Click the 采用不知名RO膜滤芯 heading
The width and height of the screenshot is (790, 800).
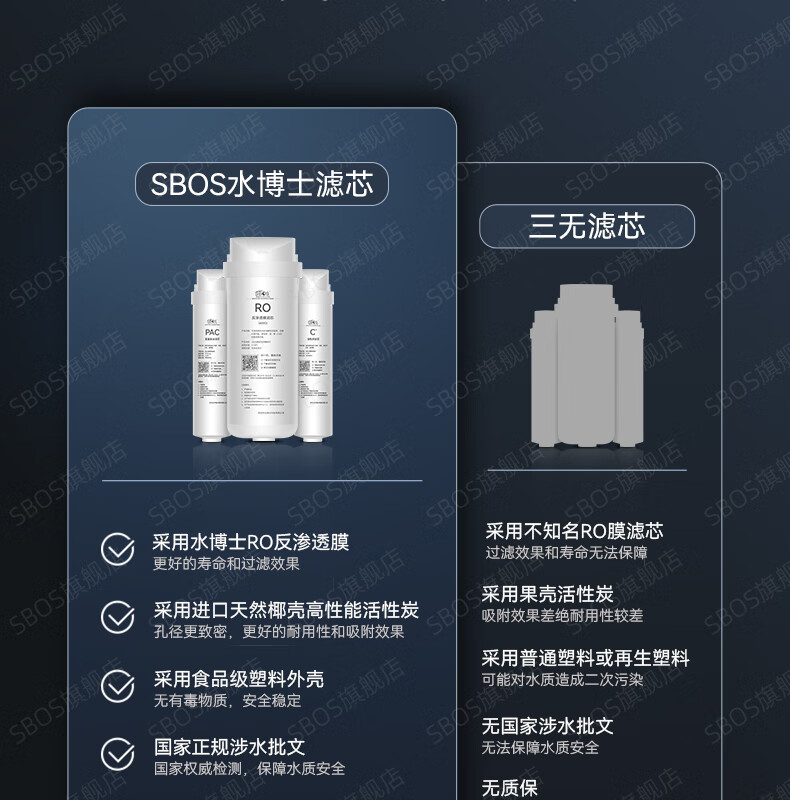click(x=575, y=531)
